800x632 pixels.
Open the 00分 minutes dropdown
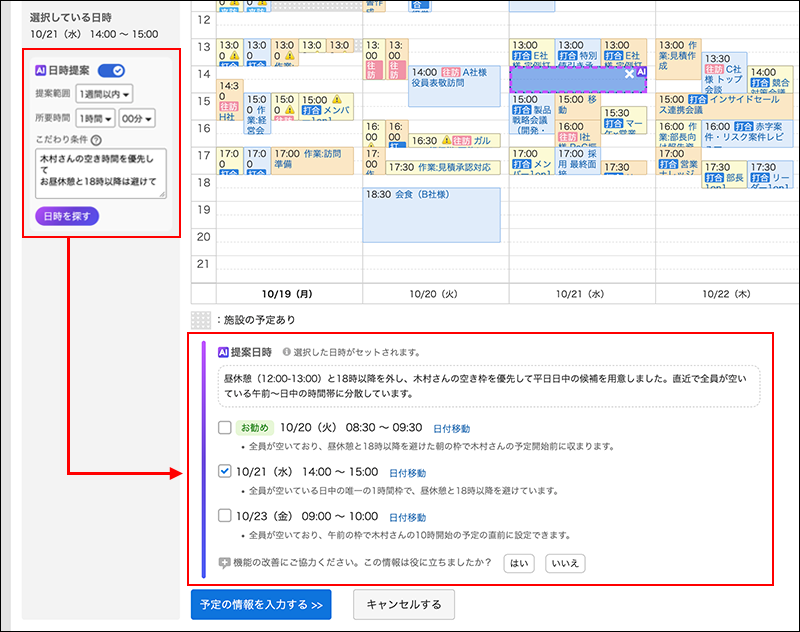(137, 118)
